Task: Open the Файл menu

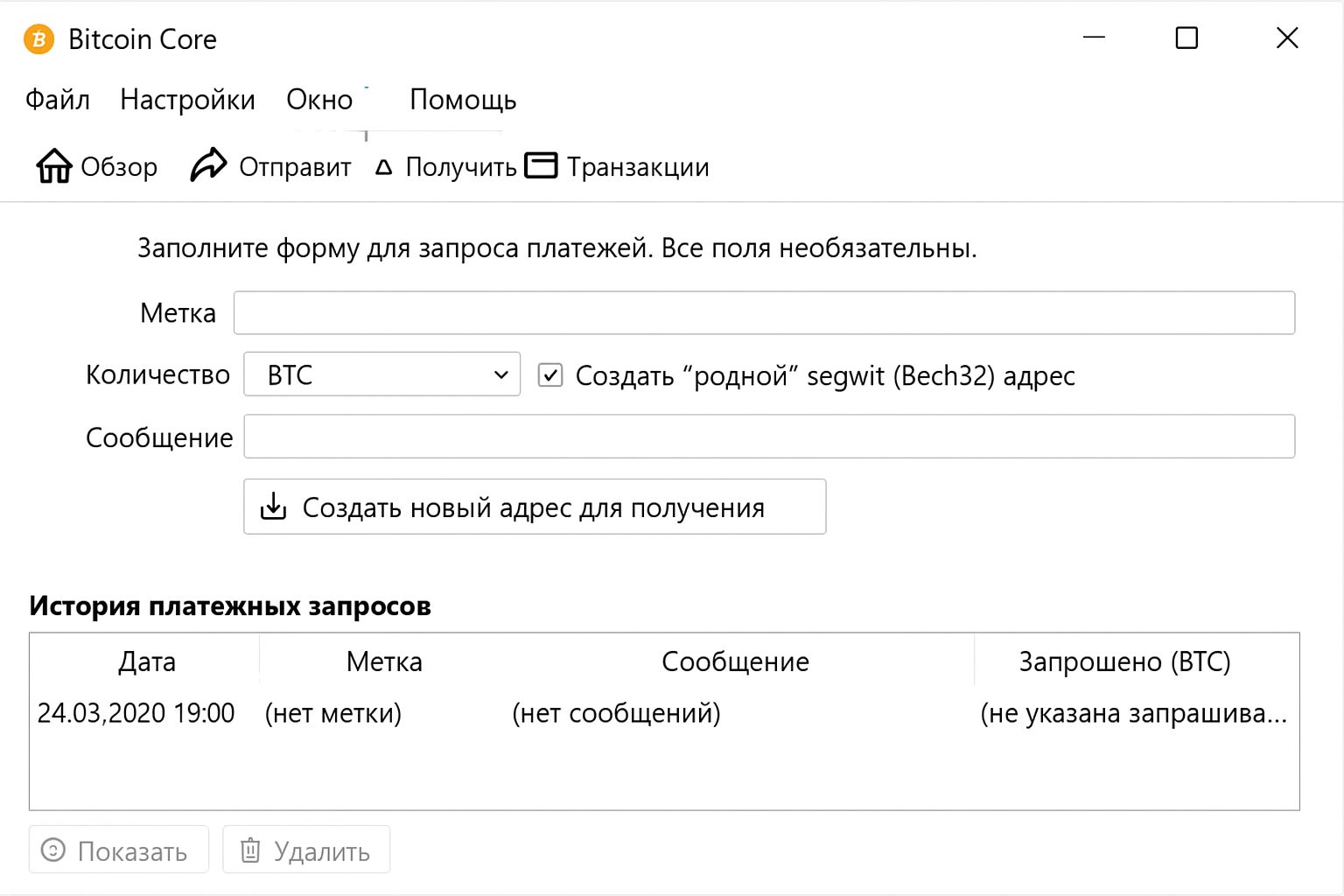Action: pos(58,100)
